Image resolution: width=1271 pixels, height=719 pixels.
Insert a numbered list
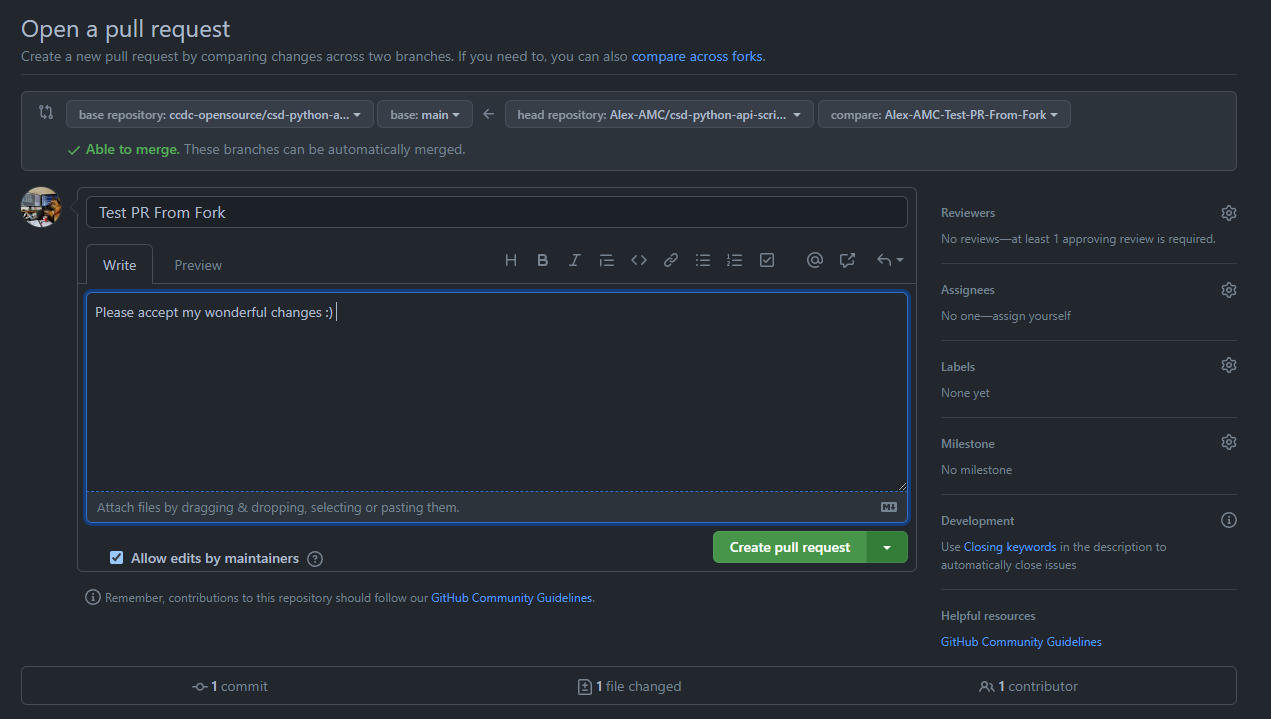735,260
